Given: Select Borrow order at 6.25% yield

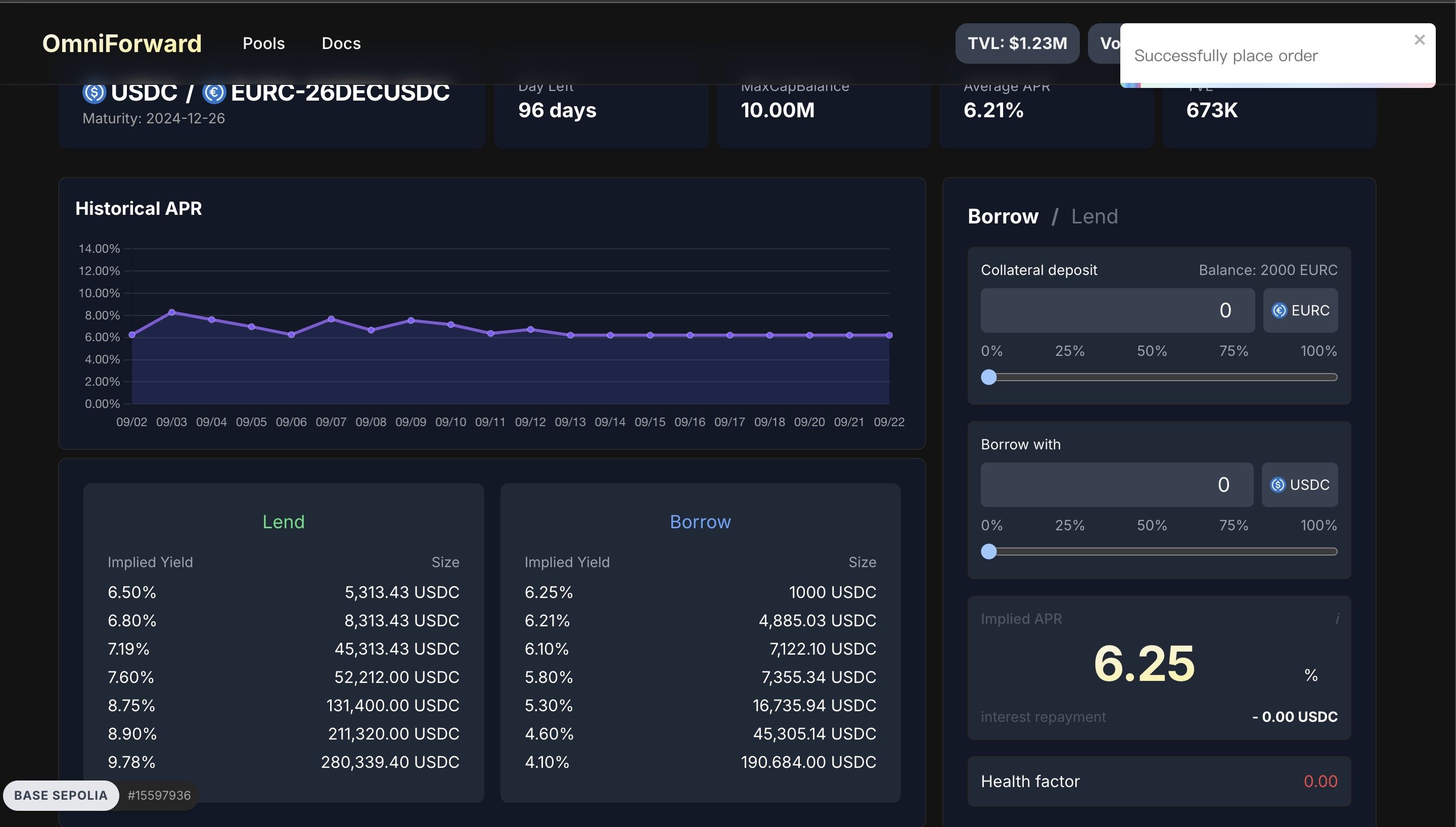Looking at the screenshot, I should click(700, 592).
